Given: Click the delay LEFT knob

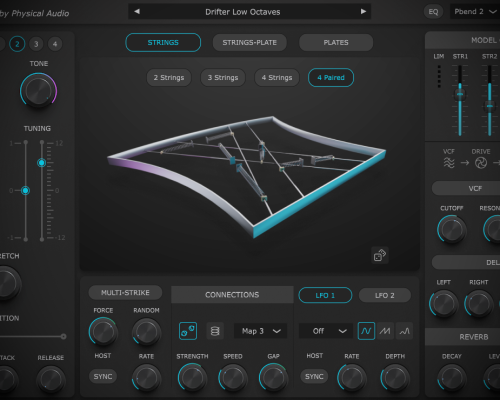Looking at the screenshot, I should click(444, 304).
